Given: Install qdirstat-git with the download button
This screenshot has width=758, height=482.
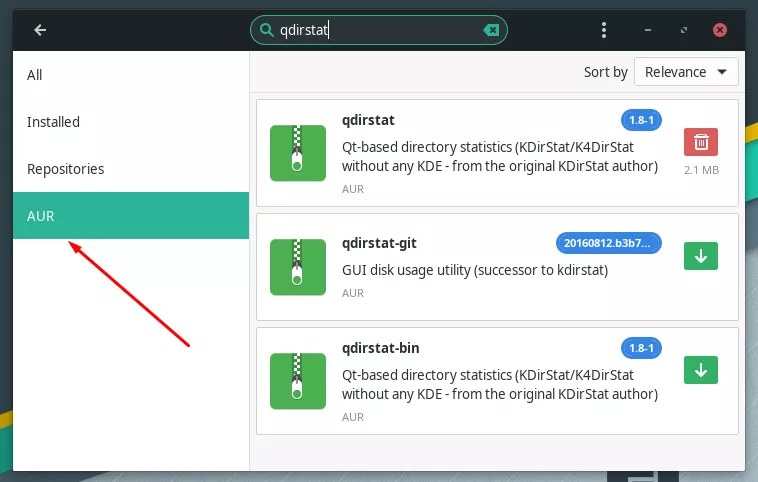Looking at the screenshot, I should click(701, 256).
